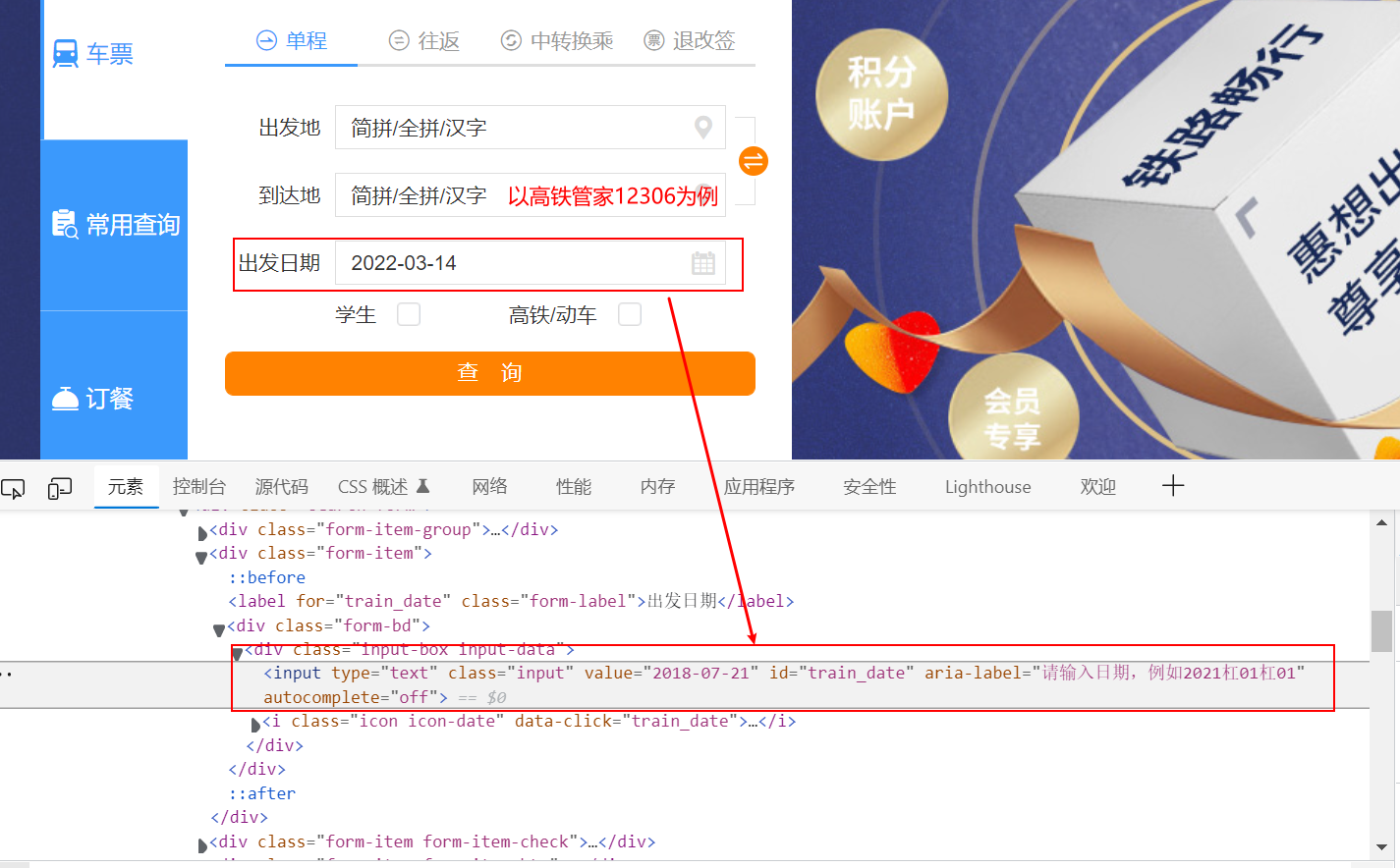The height and width of the screenshot is (868, 1400).
Task: Open the 性能 performance tab
Action: pos(574,486)
